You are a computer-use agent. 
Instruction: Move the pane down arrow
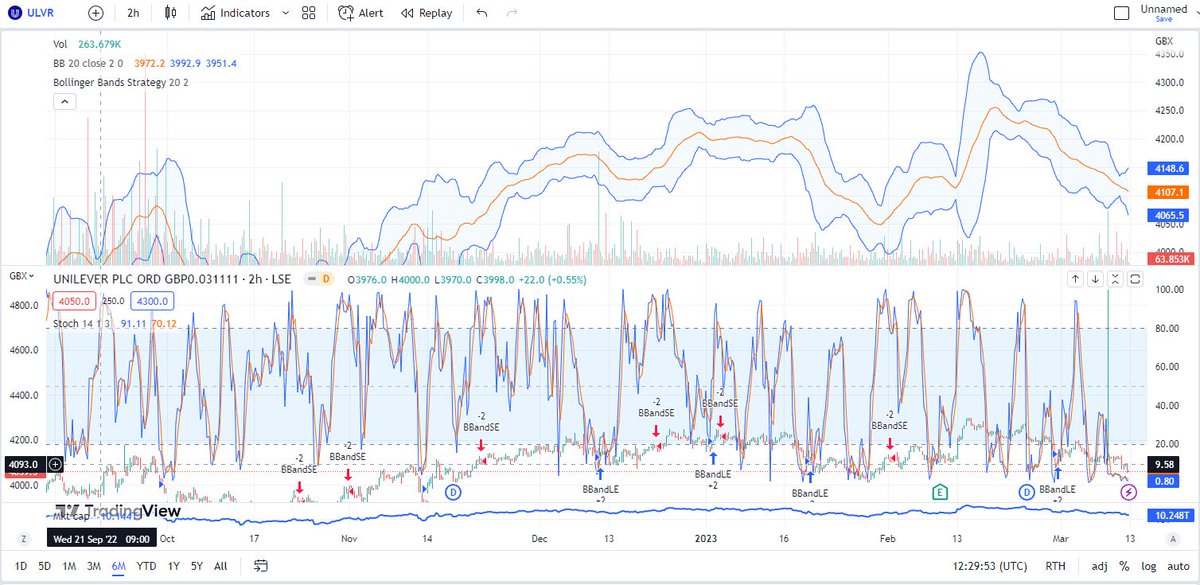[x=1096, y=279]
